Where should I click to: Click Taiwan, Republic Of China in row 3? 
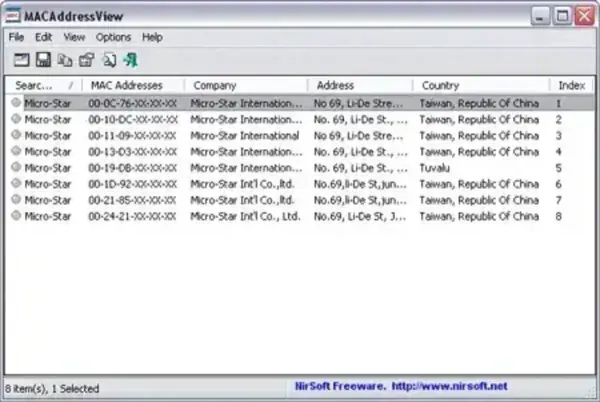pyautogui.click(x=479, y=136)
